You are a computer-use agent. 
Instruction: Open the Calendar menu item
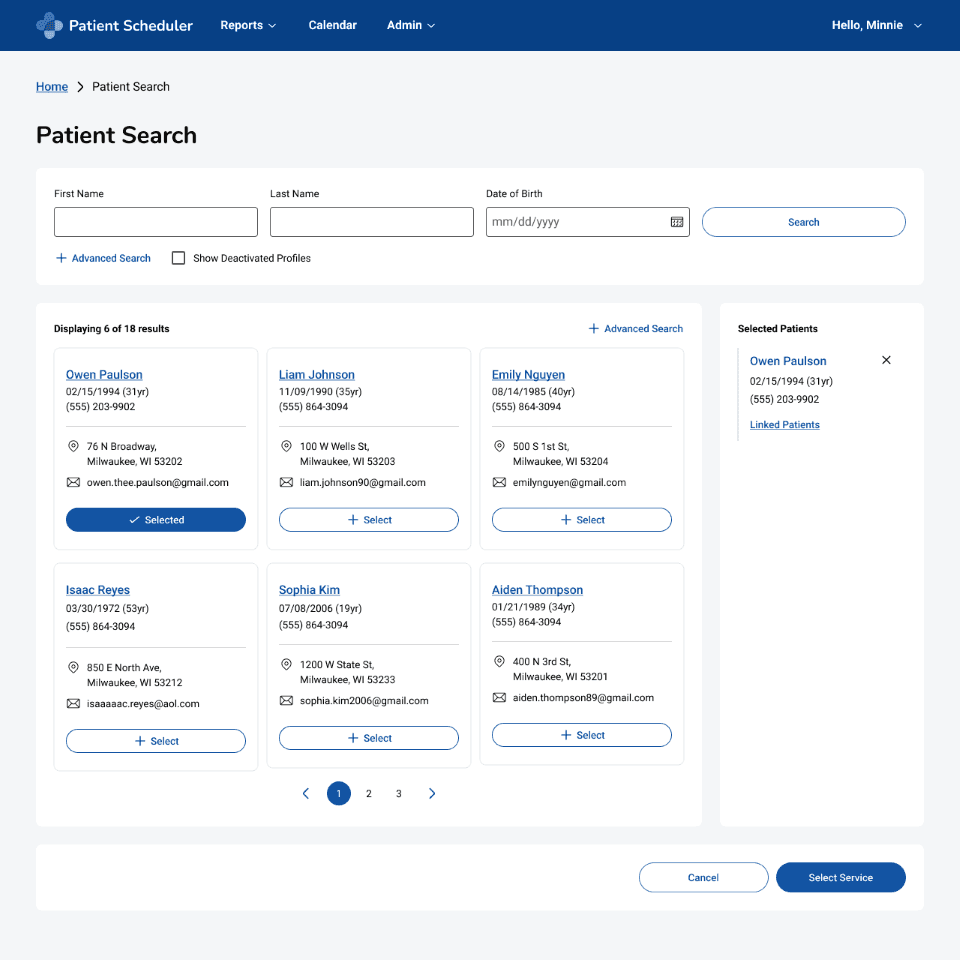pos(332,25)
